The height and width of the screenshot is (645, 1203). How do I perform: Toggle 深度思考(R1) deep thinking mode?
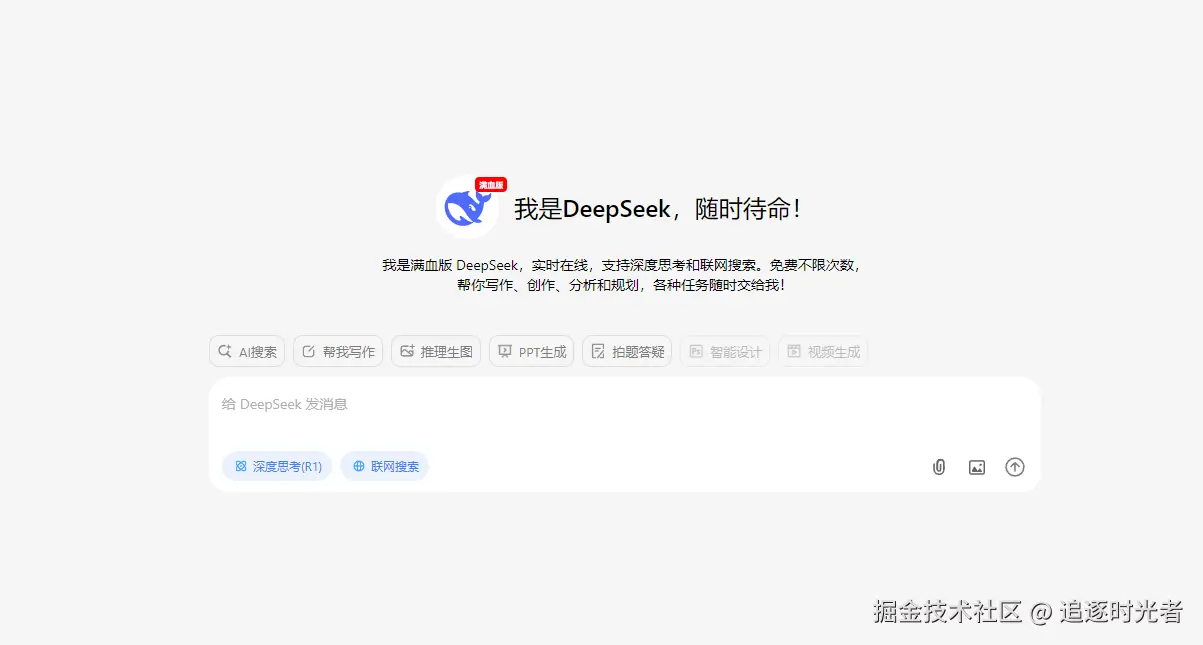(x=277, y=466)
